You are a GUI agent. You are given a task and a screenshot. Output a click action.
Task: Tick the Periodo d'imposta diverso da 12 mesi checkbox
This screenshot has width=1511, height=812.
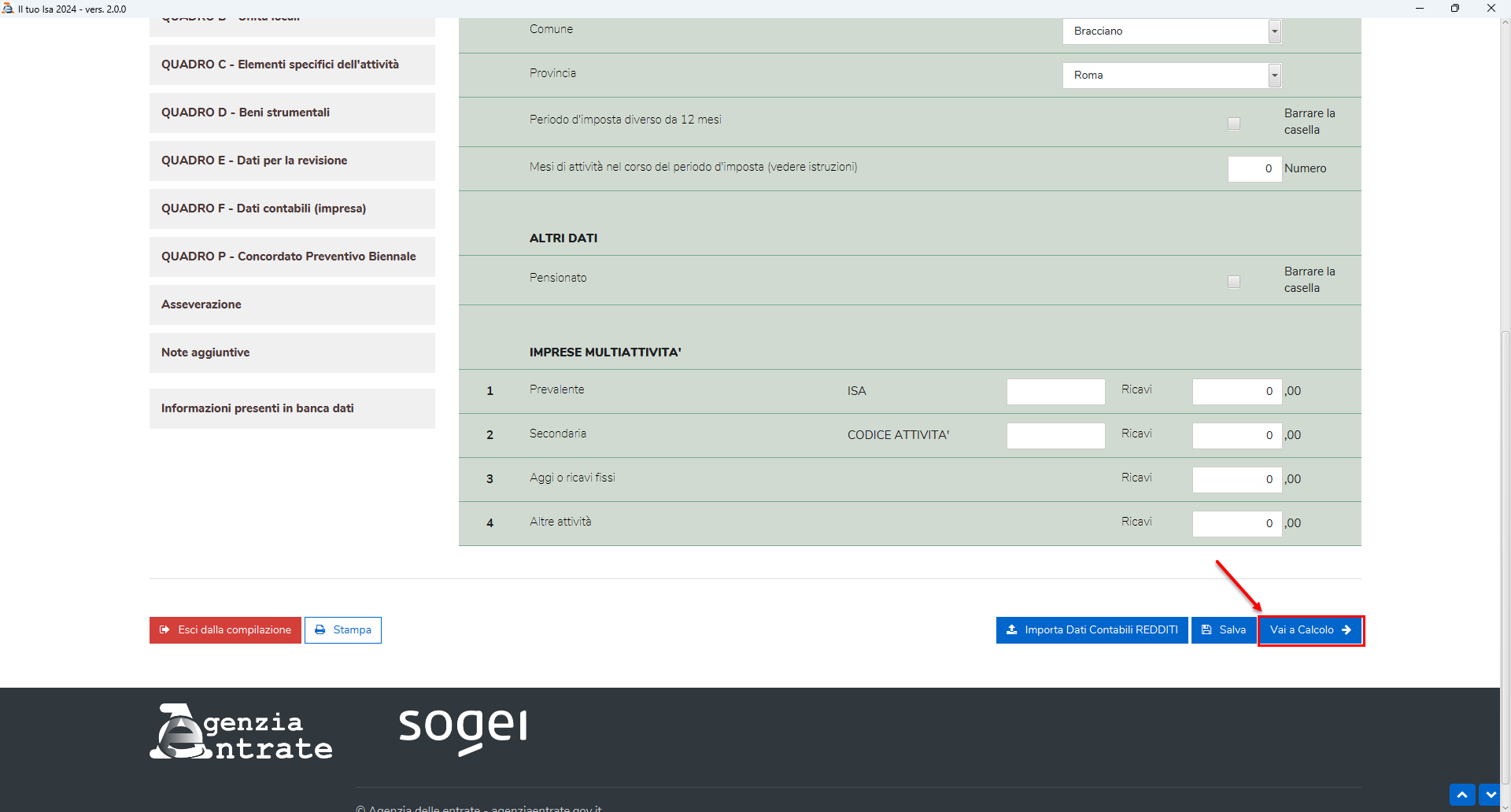click(x=1234, y=124)
